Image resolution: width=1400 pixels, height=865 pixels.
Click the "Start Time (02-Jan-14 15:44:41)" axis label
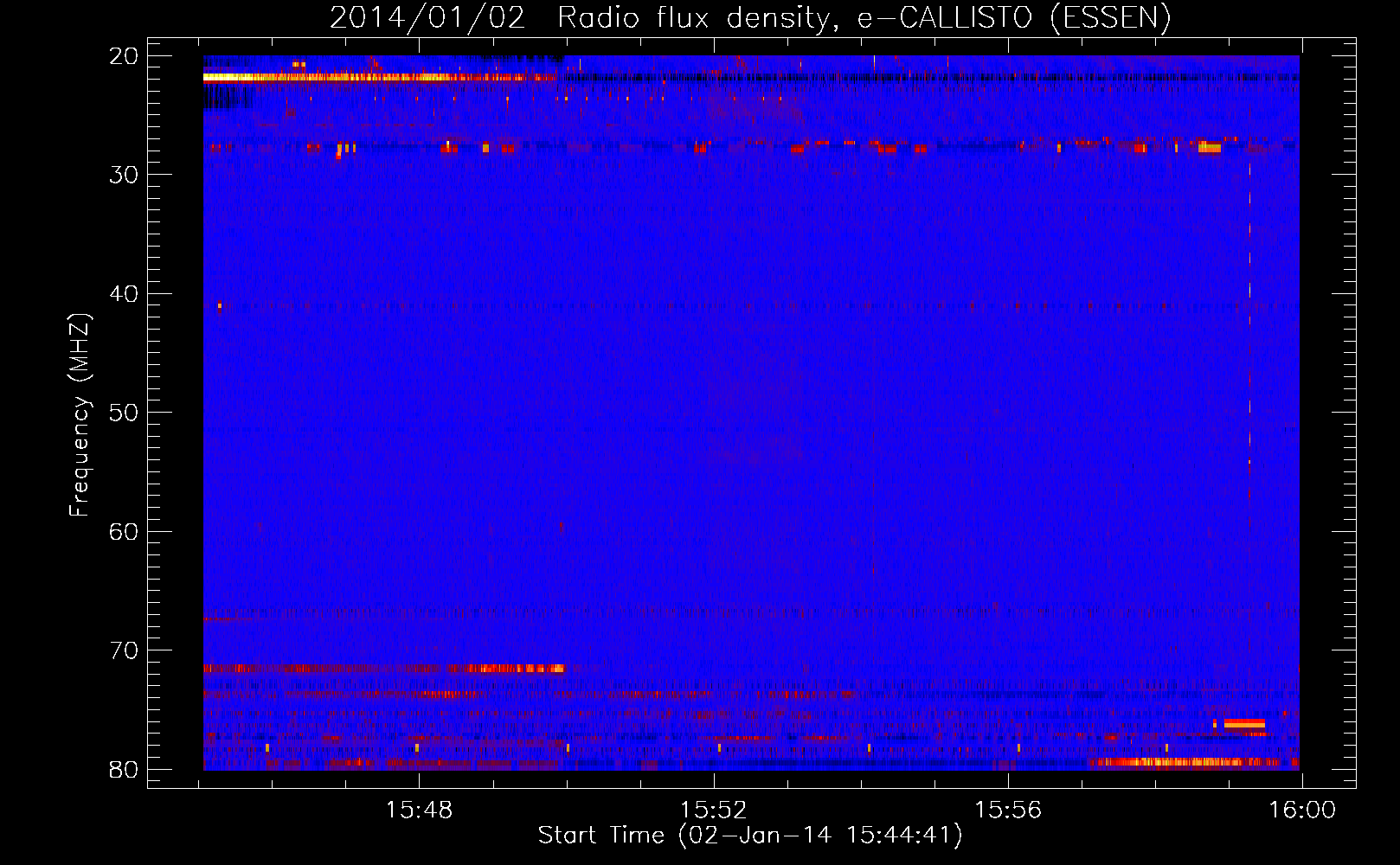click(749, 836)
